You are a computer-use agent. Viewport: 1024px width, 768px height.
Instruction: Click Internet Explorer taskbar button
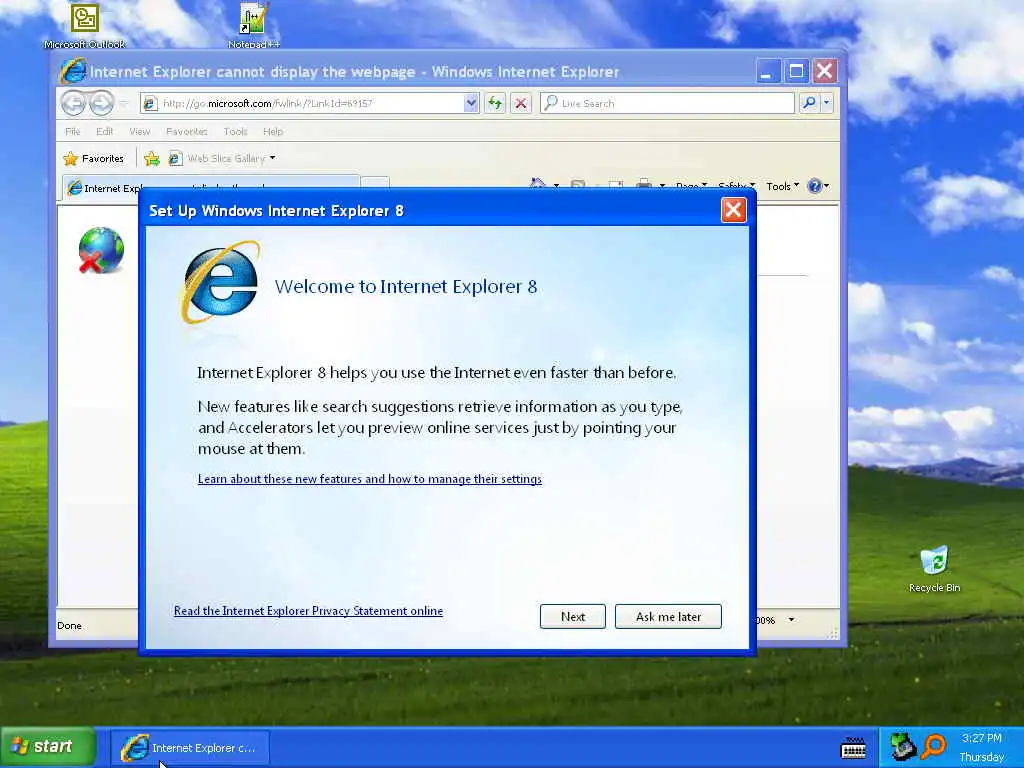point(190,748)
